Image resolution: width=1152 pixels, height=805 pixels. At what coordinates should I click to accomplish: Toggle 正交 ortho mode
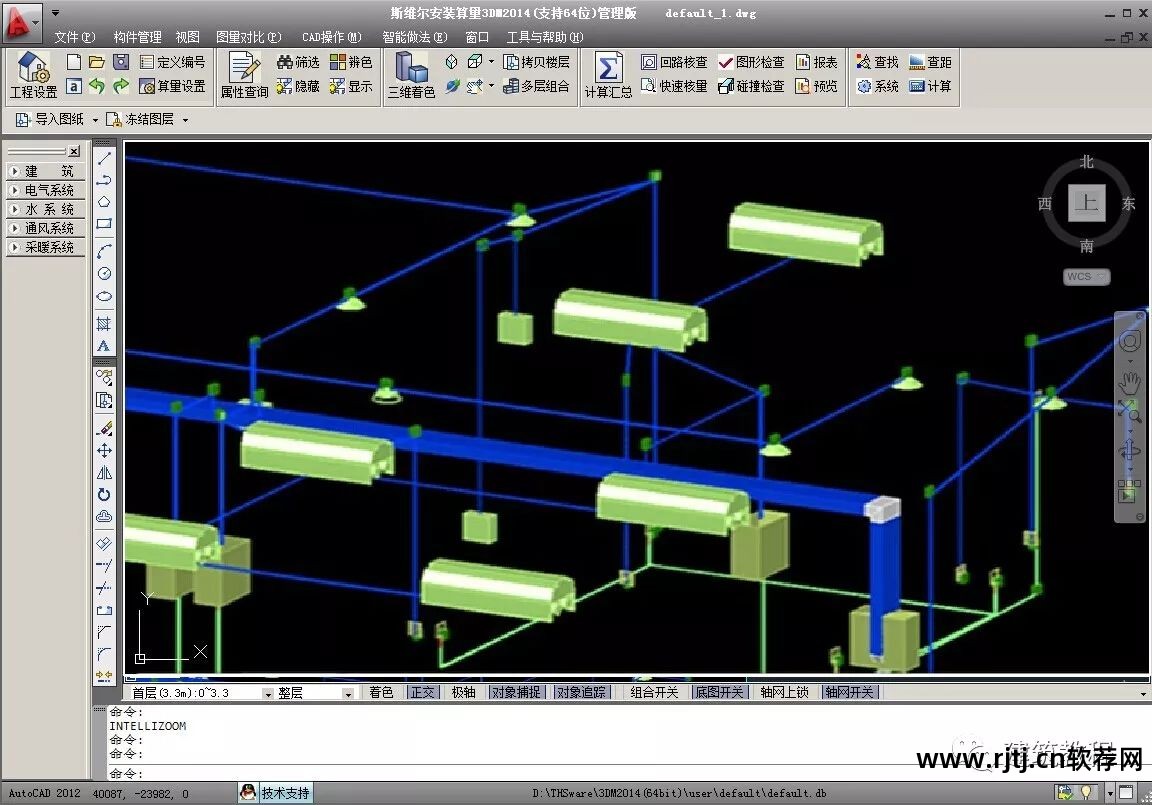(422, 693)
